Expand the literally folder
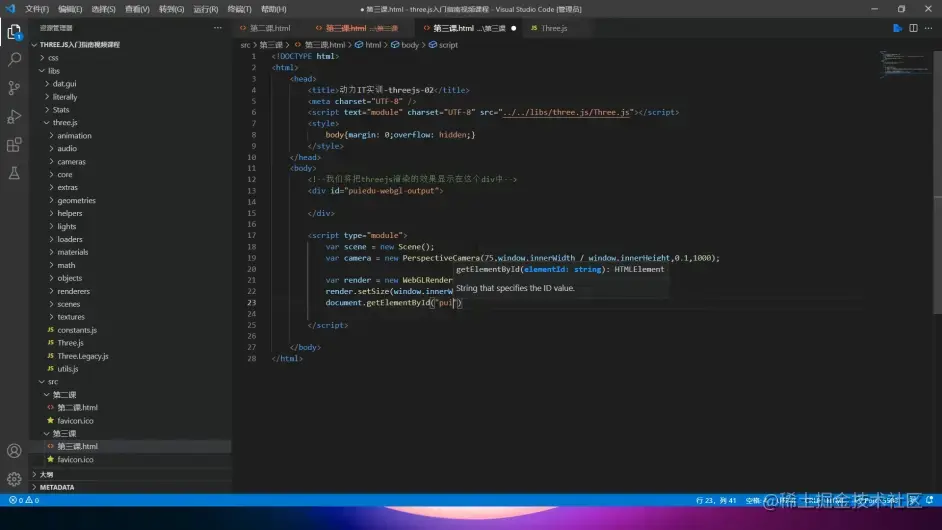This screenshot has height=530, width=942. click(x=65, y=97)
